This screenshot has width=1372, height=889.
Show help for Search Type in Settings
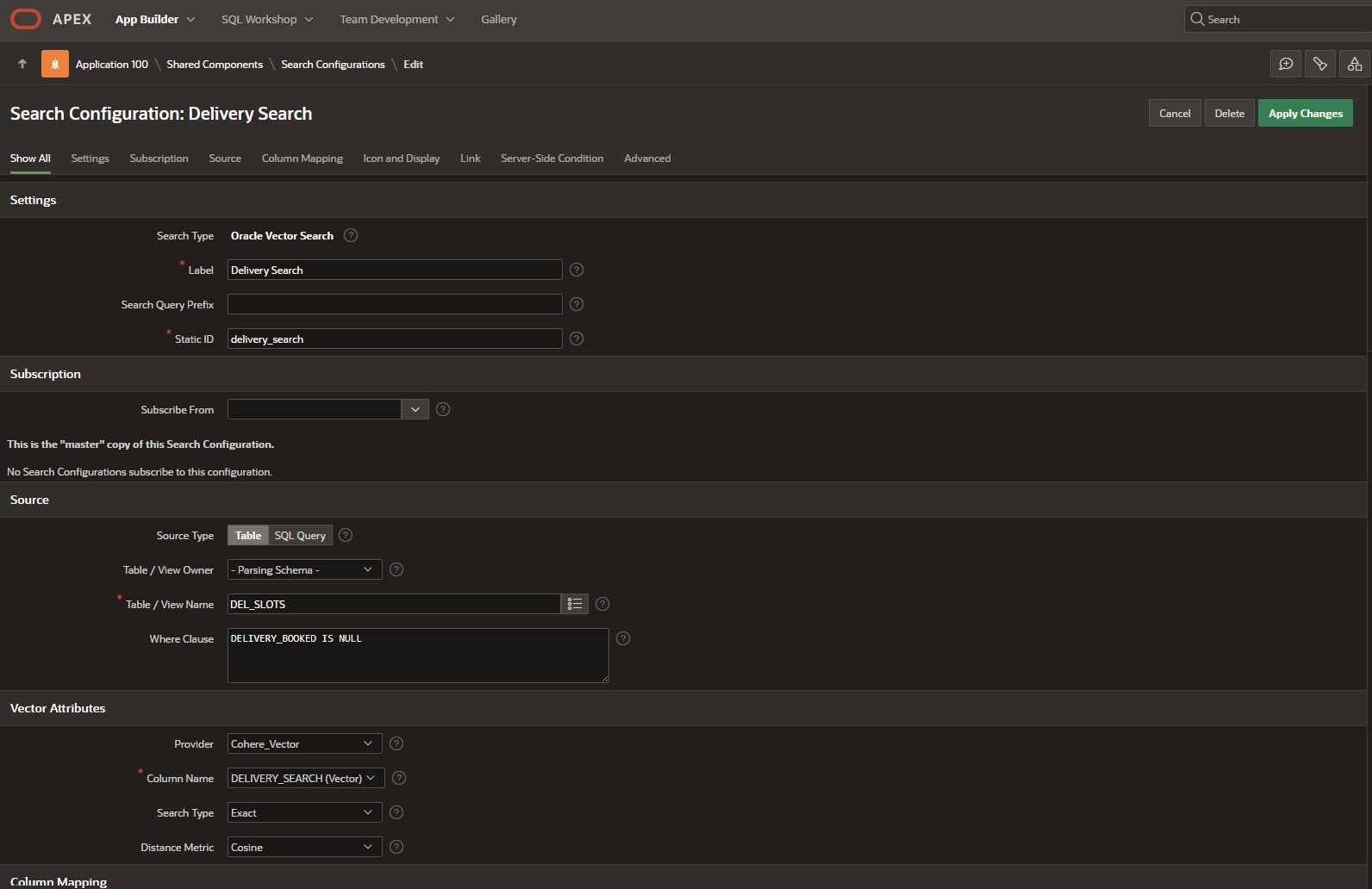[x=351, y=235]
